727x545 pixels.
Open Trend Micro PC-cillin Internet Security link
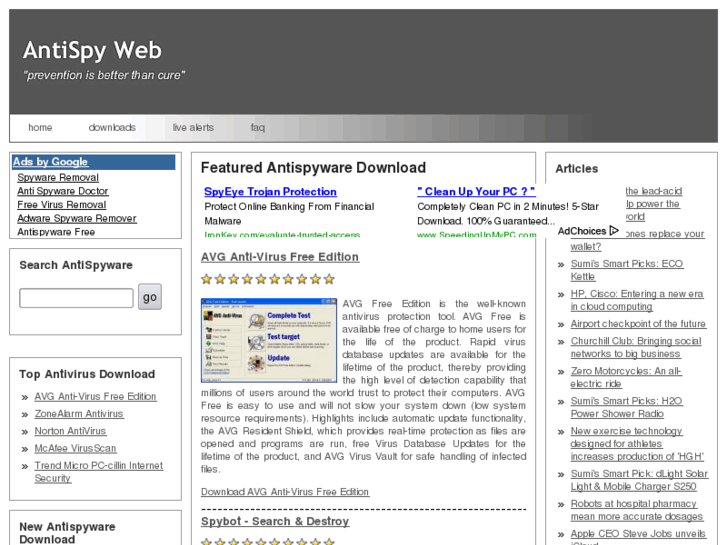point(99,472)
